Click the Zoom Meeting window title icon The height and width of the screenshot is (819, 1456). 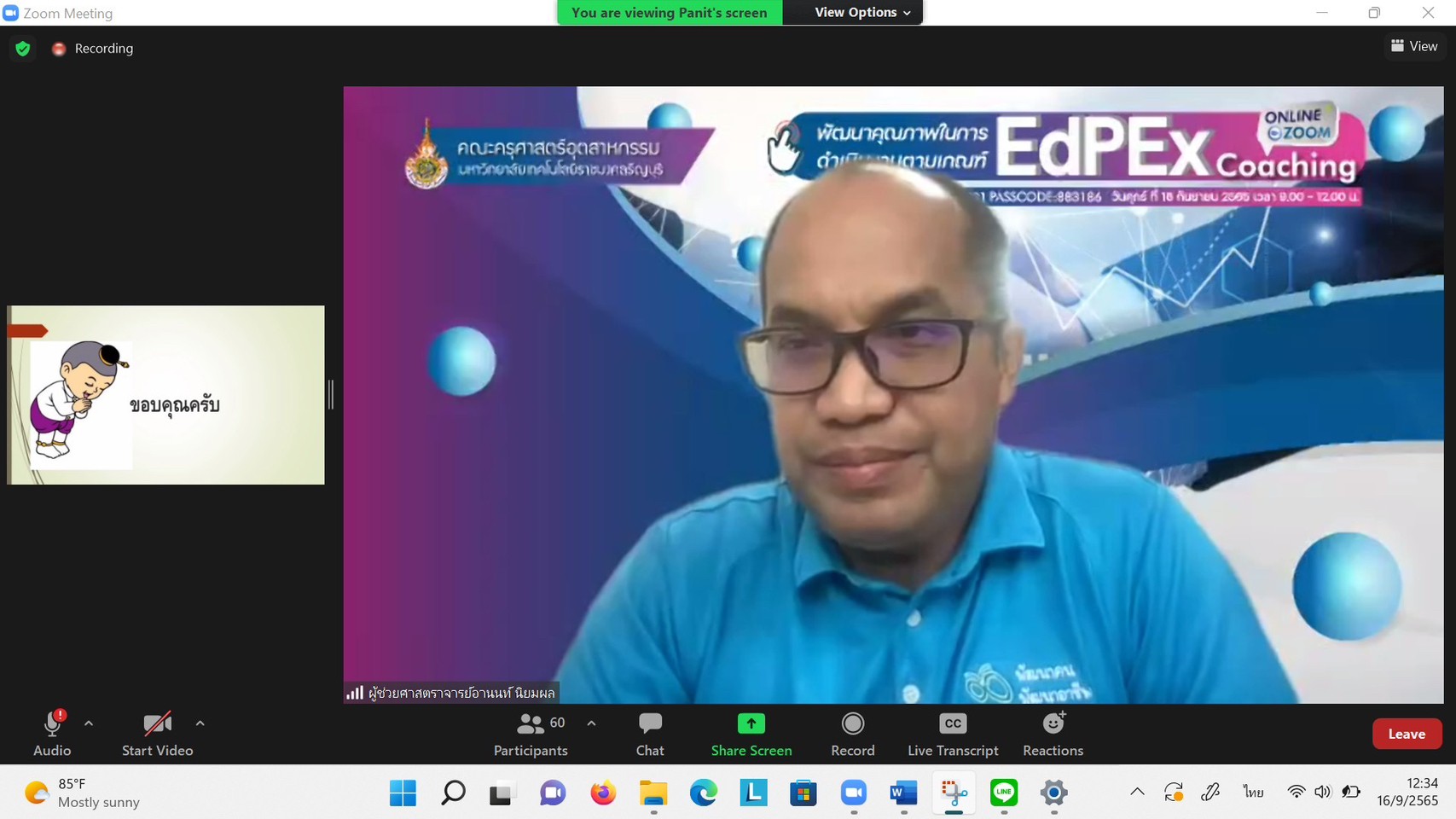click(x=11, y=13)
